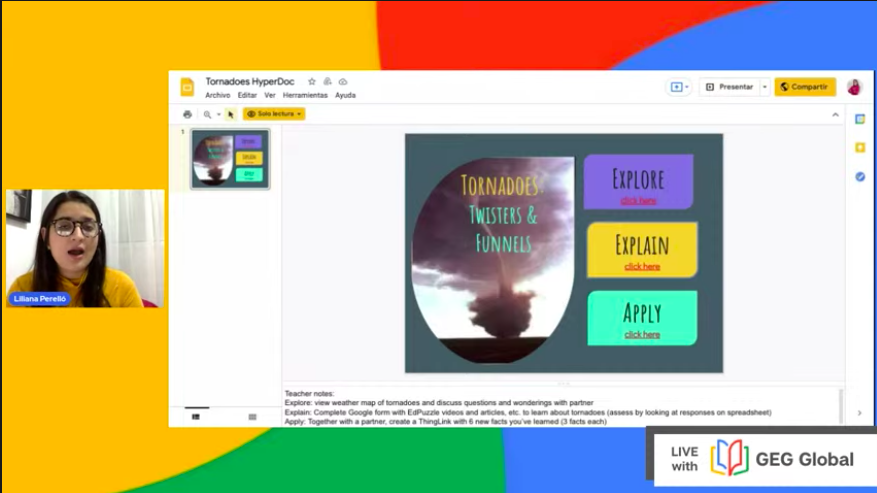This screenshot has height=493, width=877.
Task: Click the Tornadoes HyperDoc title
Action: pos(249,82)
